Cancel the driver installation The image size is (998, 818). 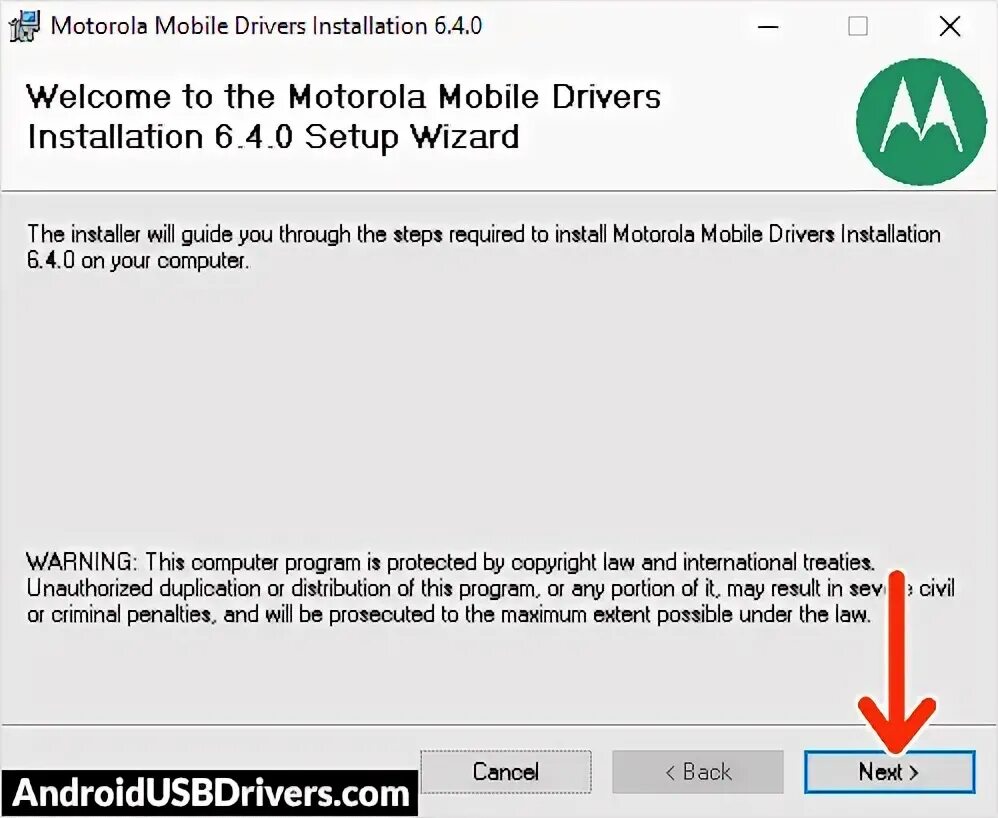coord(506,772)
